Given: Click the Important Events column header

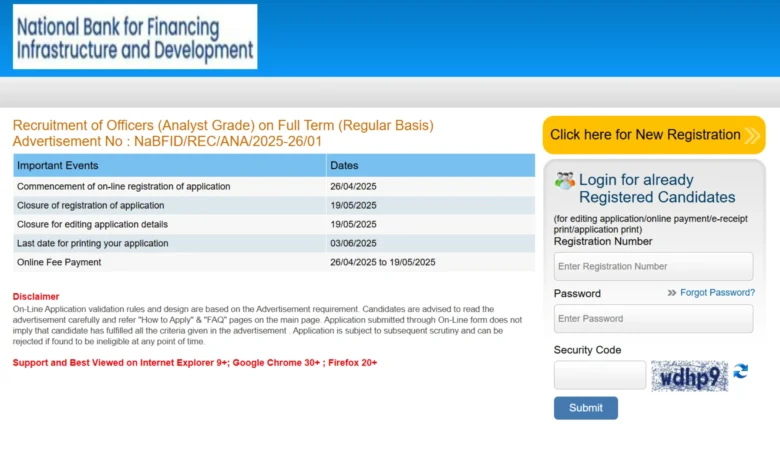Looking at the screenshot, I should pyautogui.click(x=170, y=166).
